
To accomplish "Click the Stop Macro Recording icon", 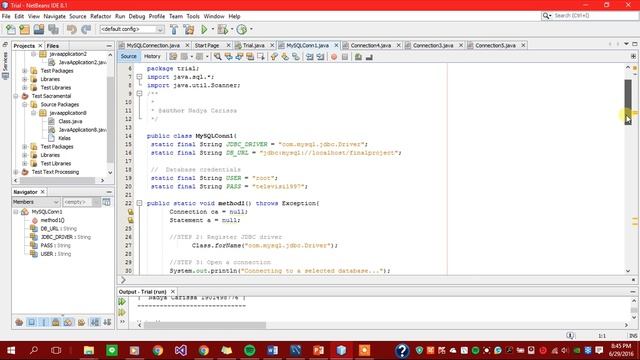I will (345, 57).
